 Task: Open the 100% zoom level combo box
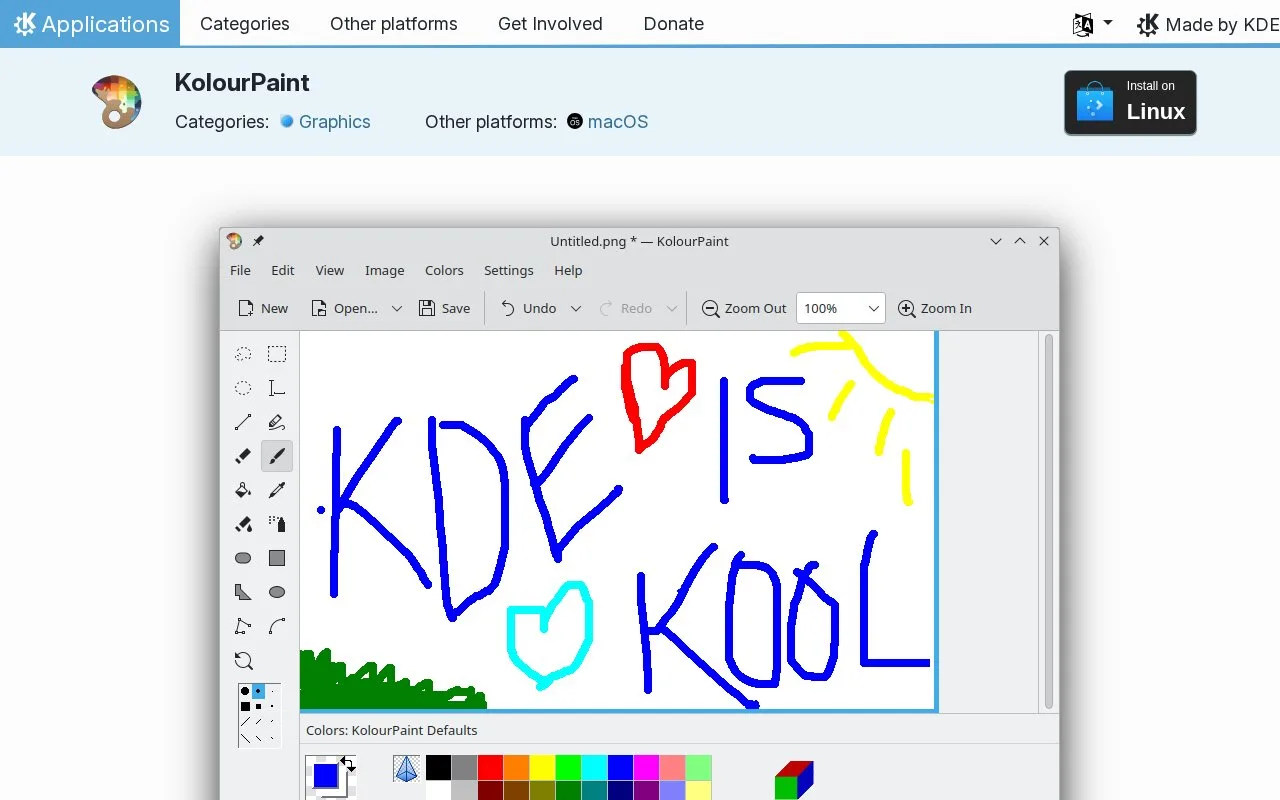(x=840, y=308)
